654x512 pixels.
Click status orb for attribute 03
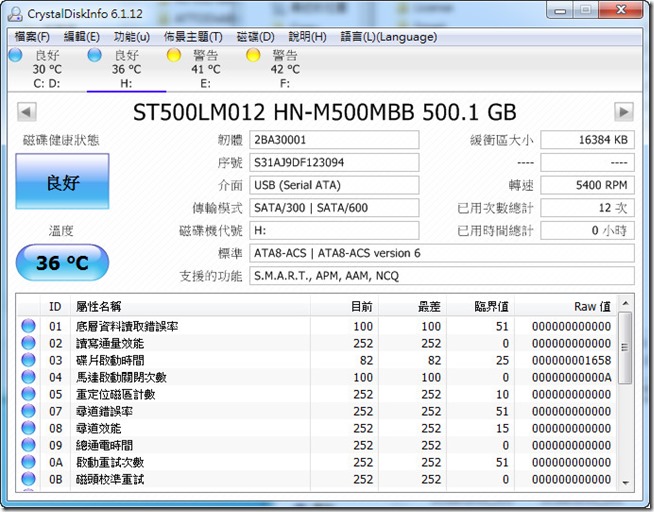[x=28, y=360]
